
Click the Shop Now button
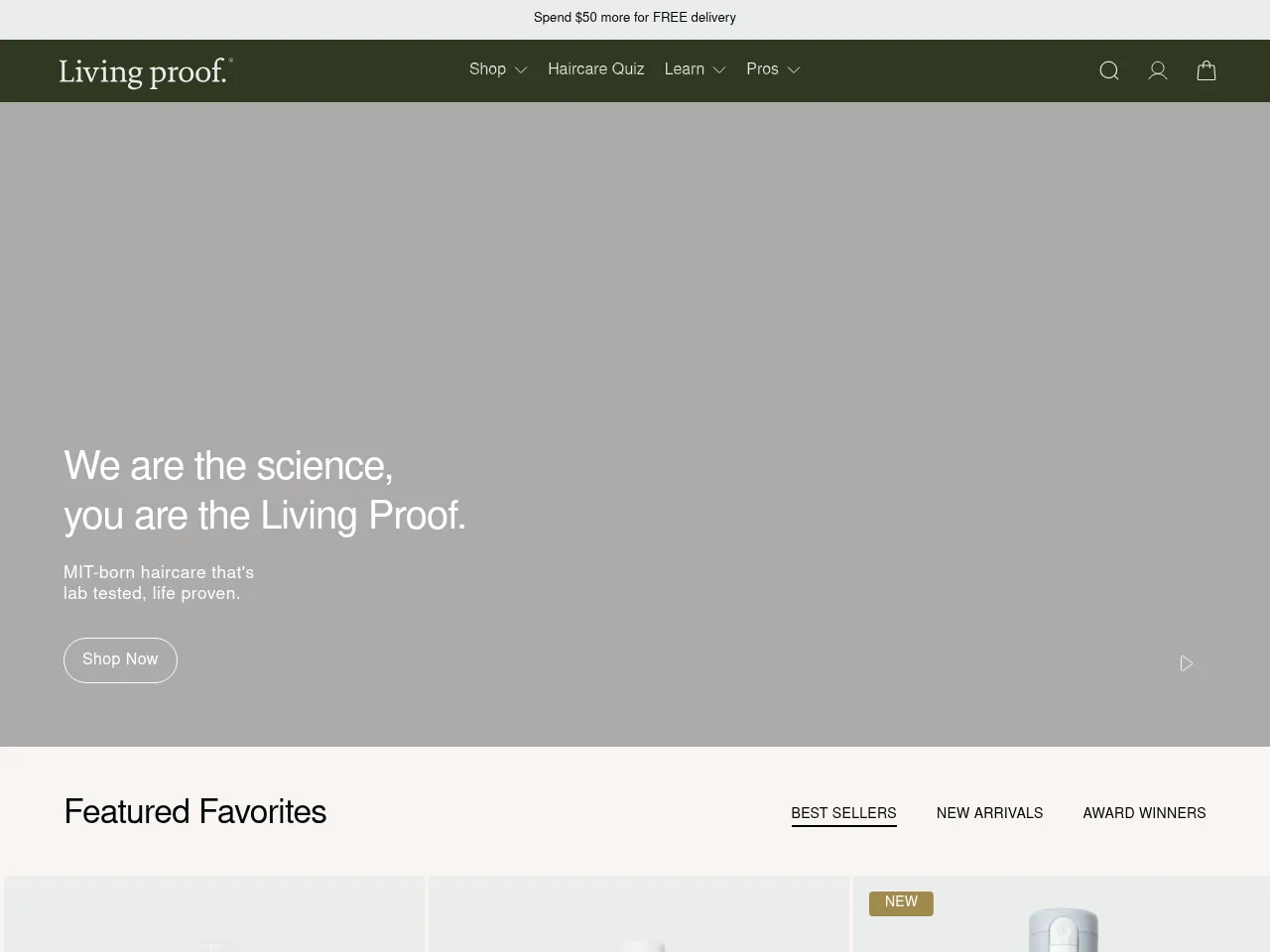click(120, 659)
